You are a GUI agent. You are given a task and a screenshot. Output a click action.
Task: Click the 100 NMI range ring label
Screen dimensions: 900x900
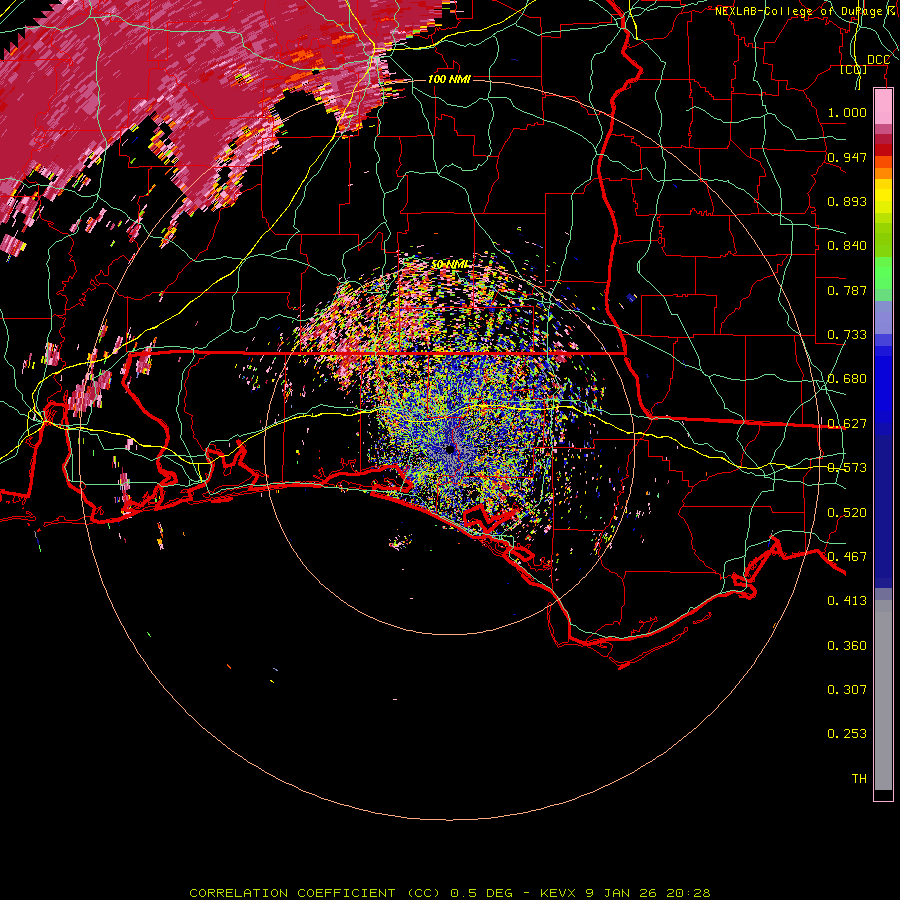tap(449, 79)
